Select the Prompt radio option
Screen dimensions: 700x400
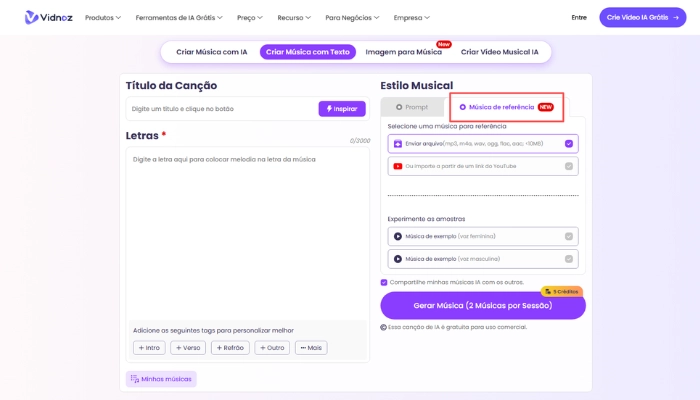[399, 107]
